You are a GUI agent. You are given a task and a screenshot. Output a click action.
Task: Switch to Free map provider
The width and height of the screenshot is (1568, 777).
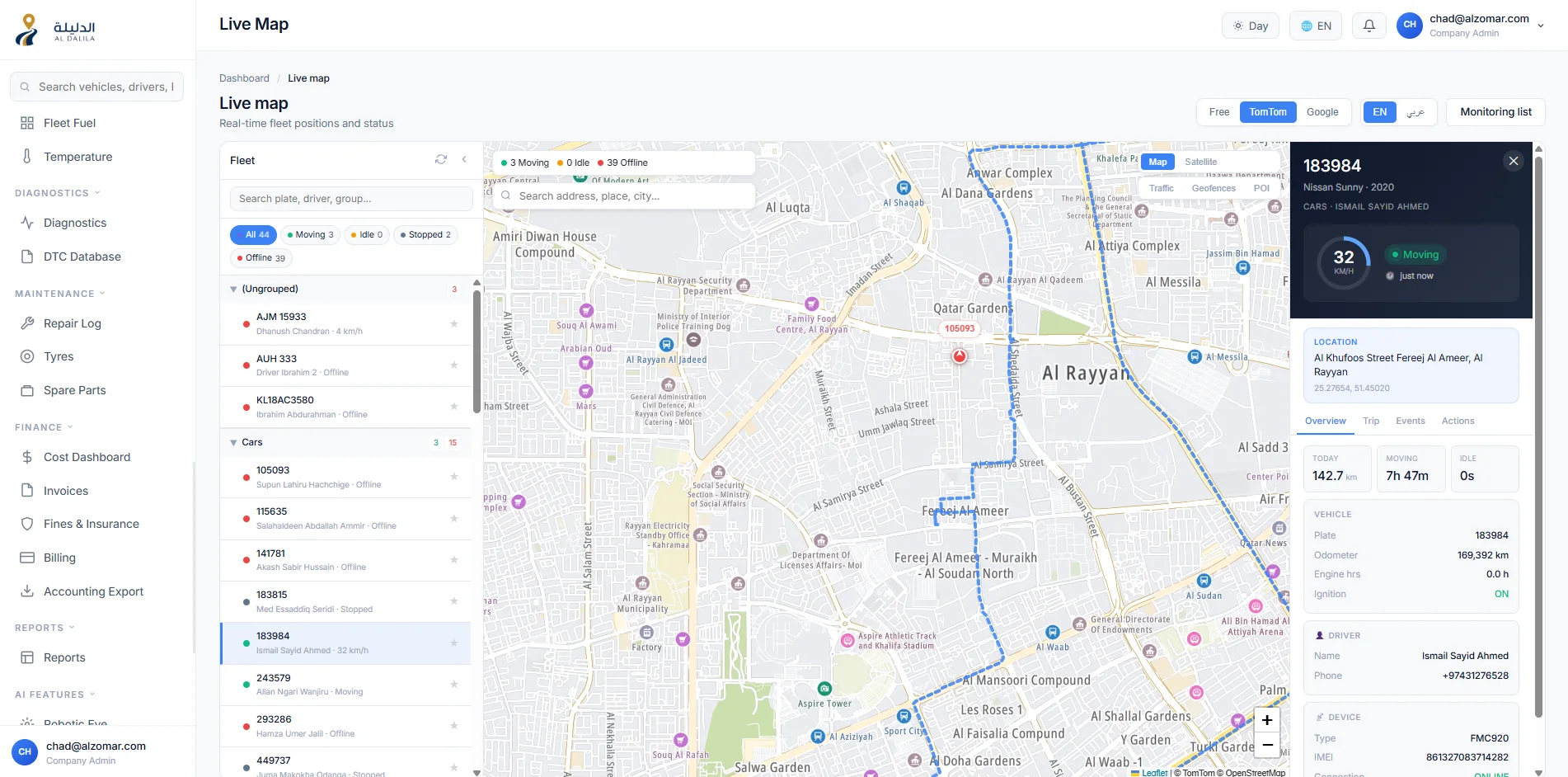(x=1219, y=112)
